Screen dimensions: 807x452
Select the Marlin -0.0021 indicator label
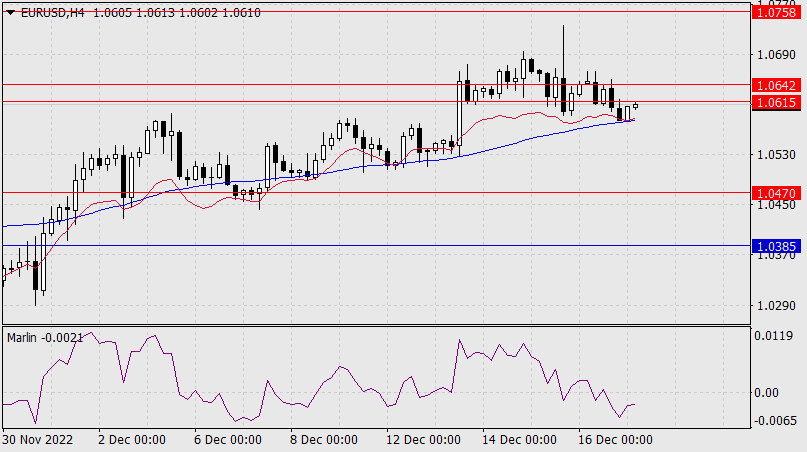45,338
